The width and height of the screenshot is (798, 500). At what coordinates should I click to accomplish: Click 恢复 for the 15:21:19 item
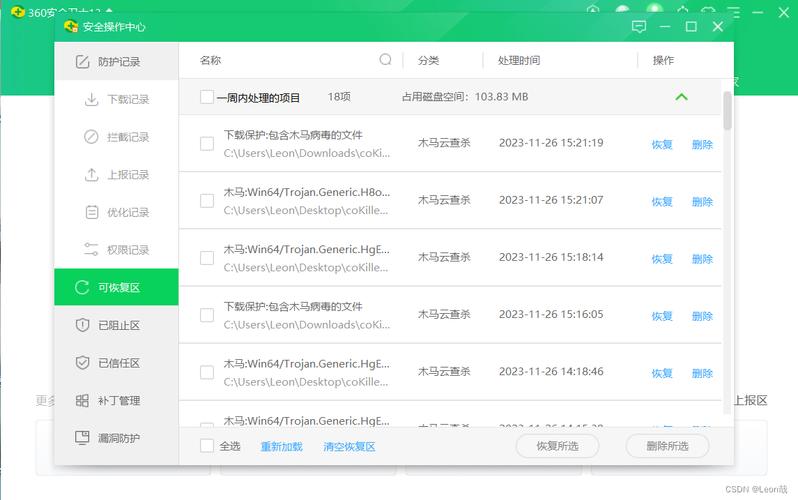(662, 145)
